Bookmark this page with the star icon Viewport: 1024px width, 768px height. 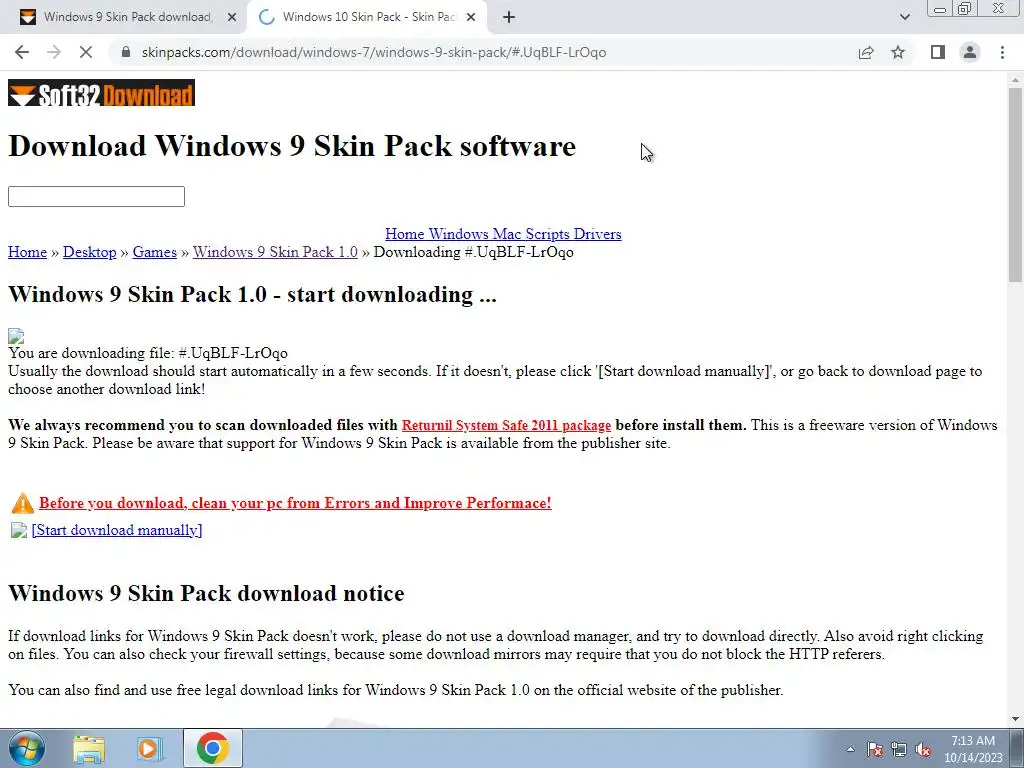(898, 52)
